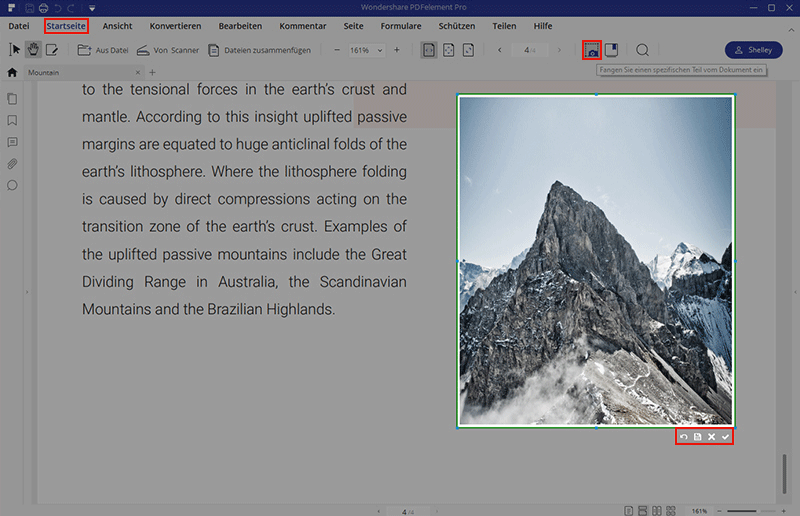Click the edit text tool icon
Viewport: 800px width, 516px height.
(x=52, y=50)
